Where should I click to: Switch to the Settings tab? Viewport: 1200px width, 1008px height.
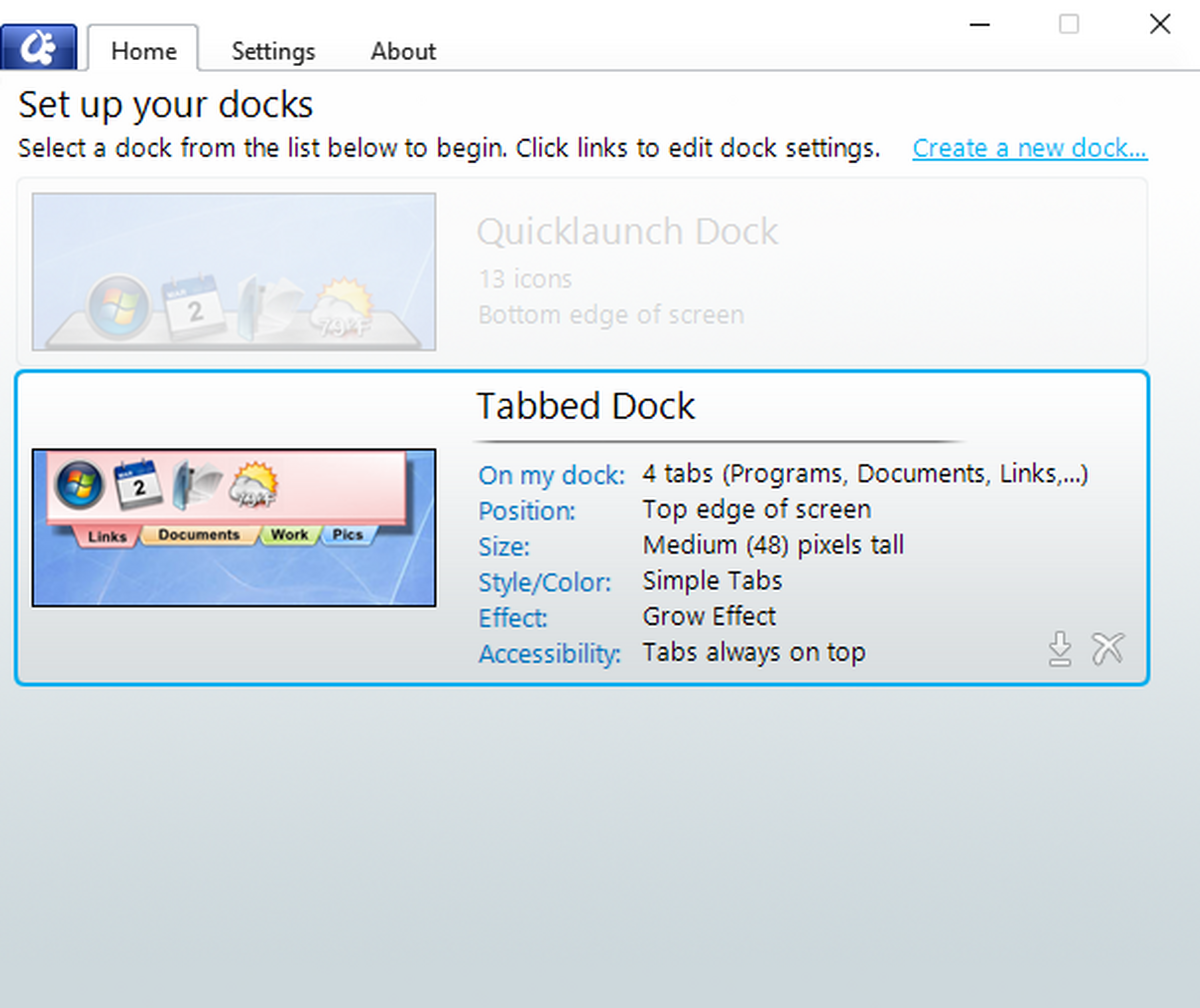click(273, 51)
